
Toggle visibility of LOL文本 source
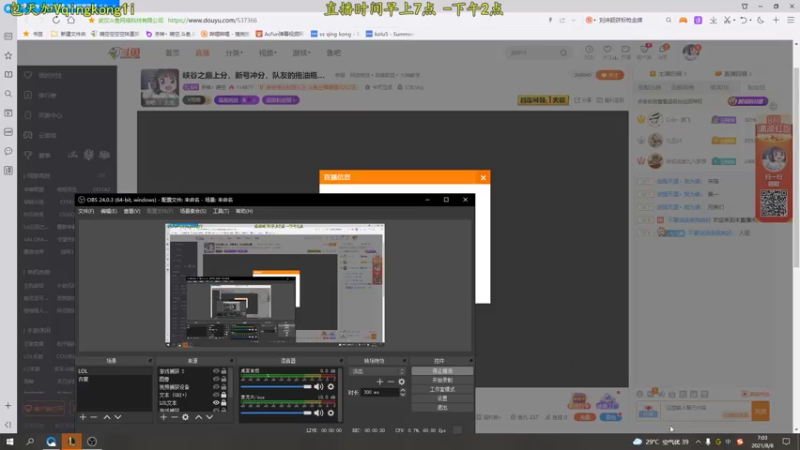tap(216, 403)
